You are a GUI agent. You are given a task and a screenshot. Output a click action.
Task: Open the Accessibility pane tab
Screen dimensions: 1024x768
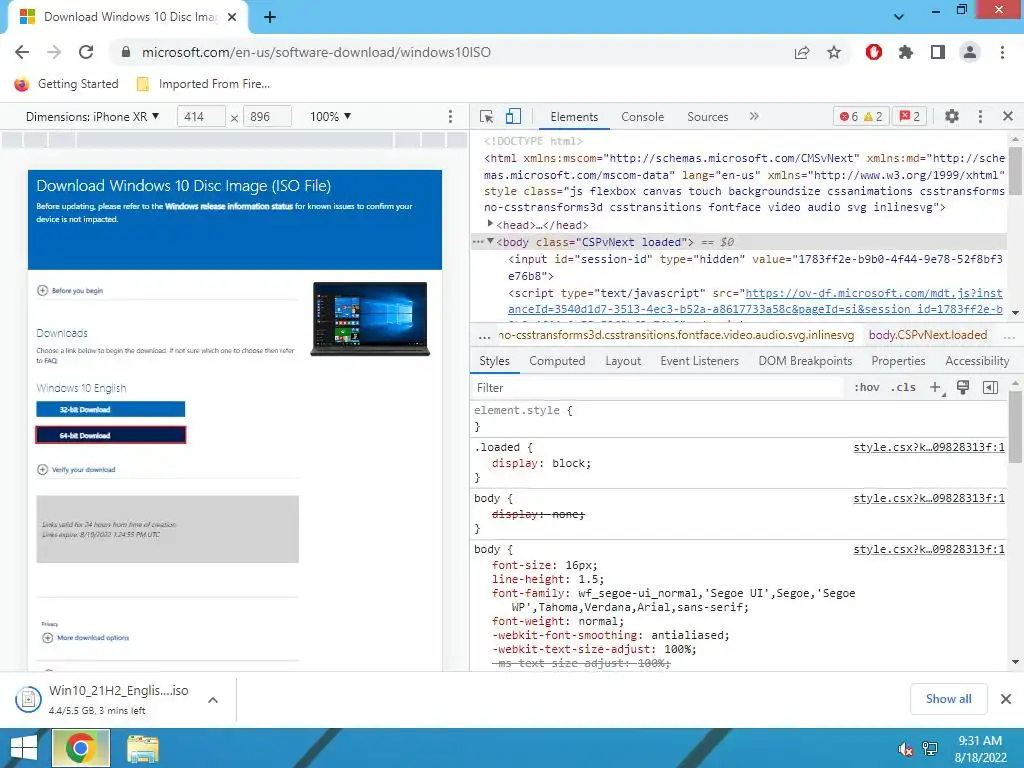click(977, 361)
